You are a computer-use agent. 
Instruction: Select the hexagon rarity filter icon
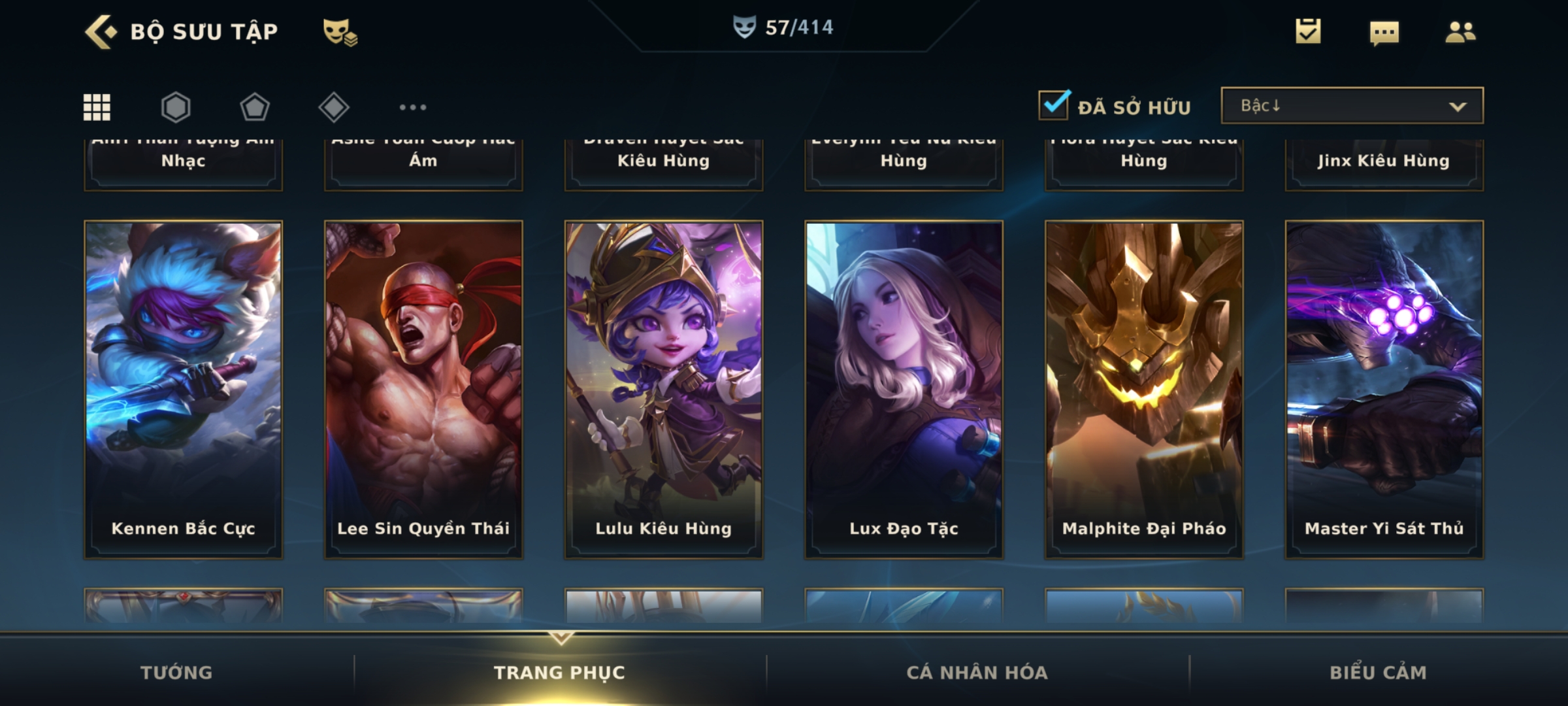176,107
